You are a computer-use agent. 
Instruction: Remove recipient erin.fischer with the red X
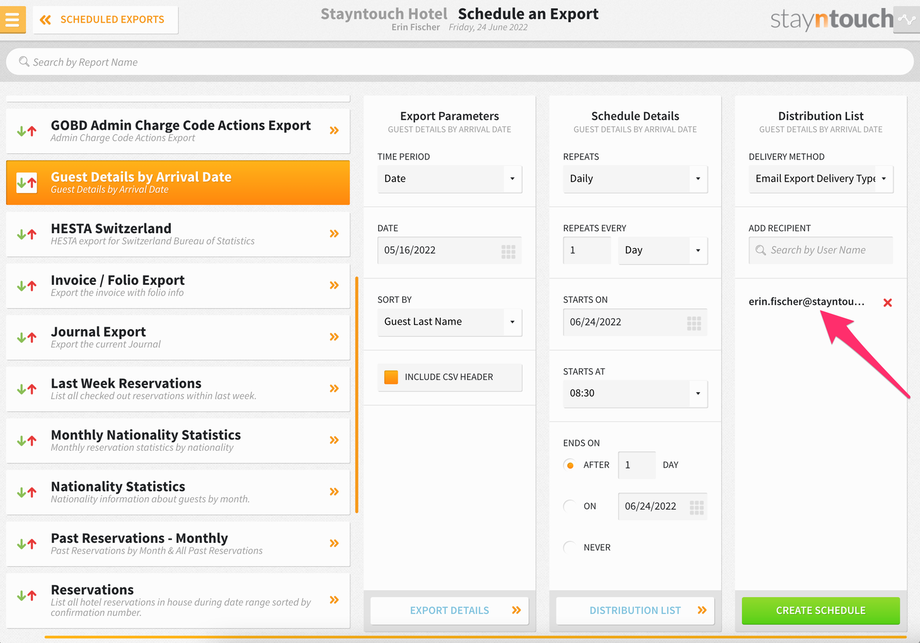point(888,302)
